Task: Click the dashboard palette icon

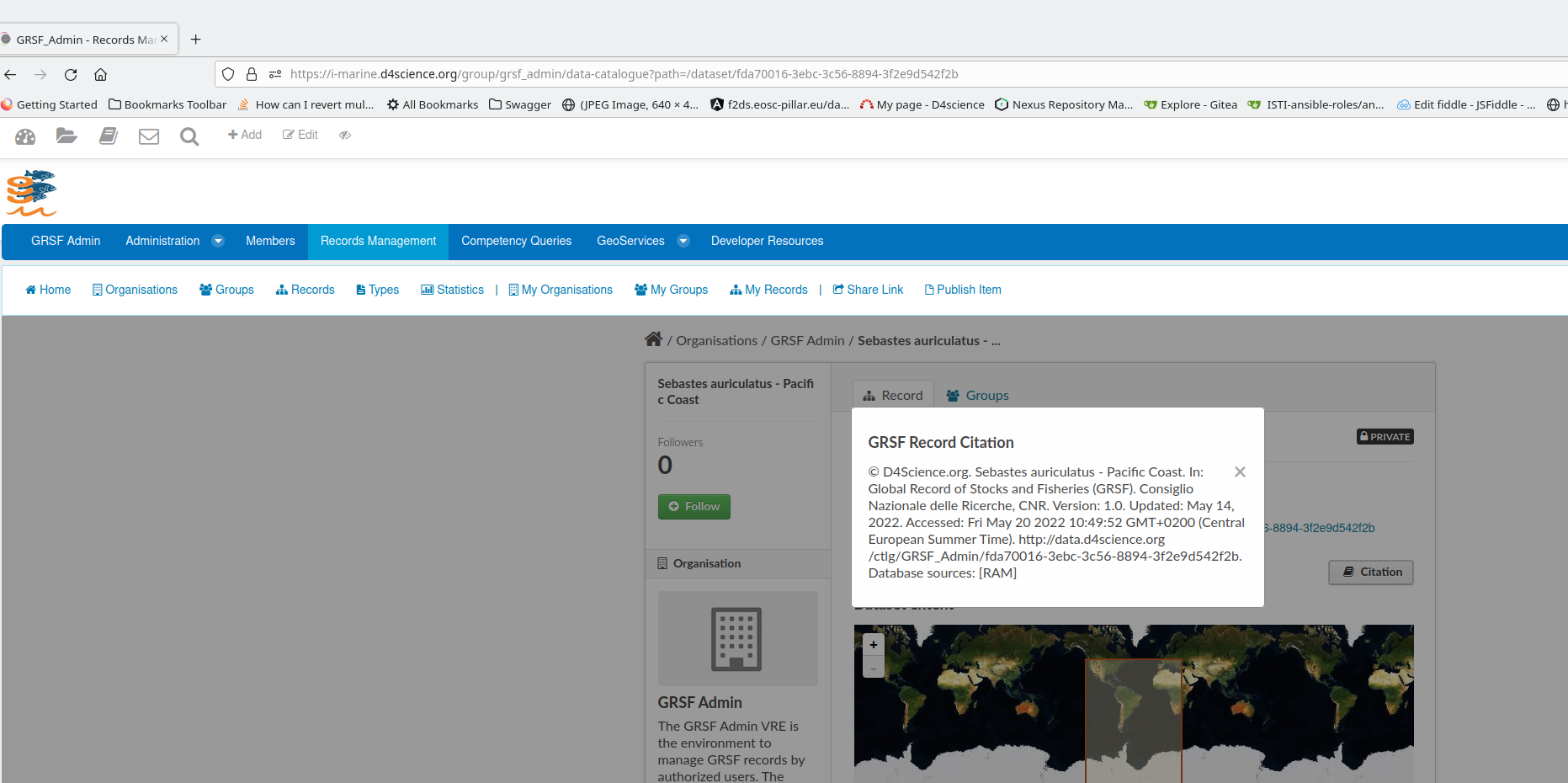Action: 25,136
